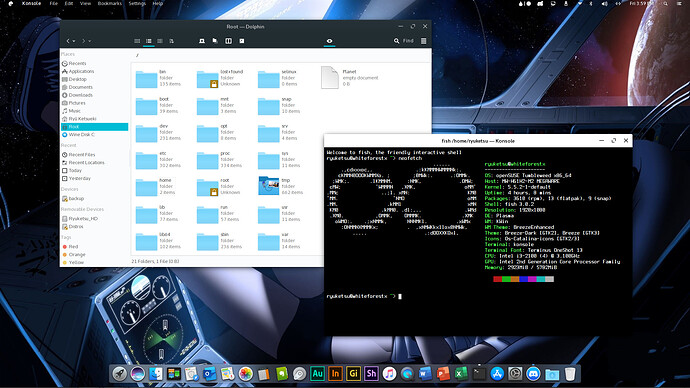Click the search magnifier in the top panel
690x388 pixels.
click(665, 4)
